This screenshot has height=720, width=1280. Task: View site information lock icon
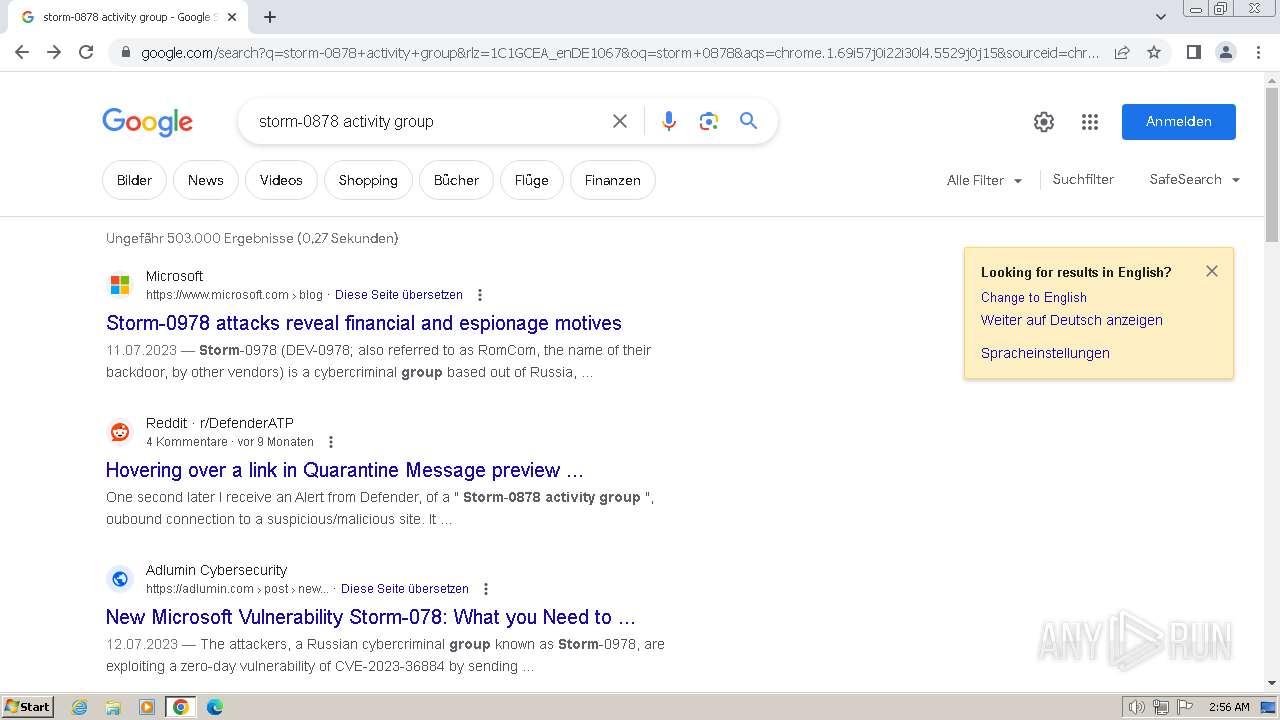(x=125, y=53)
